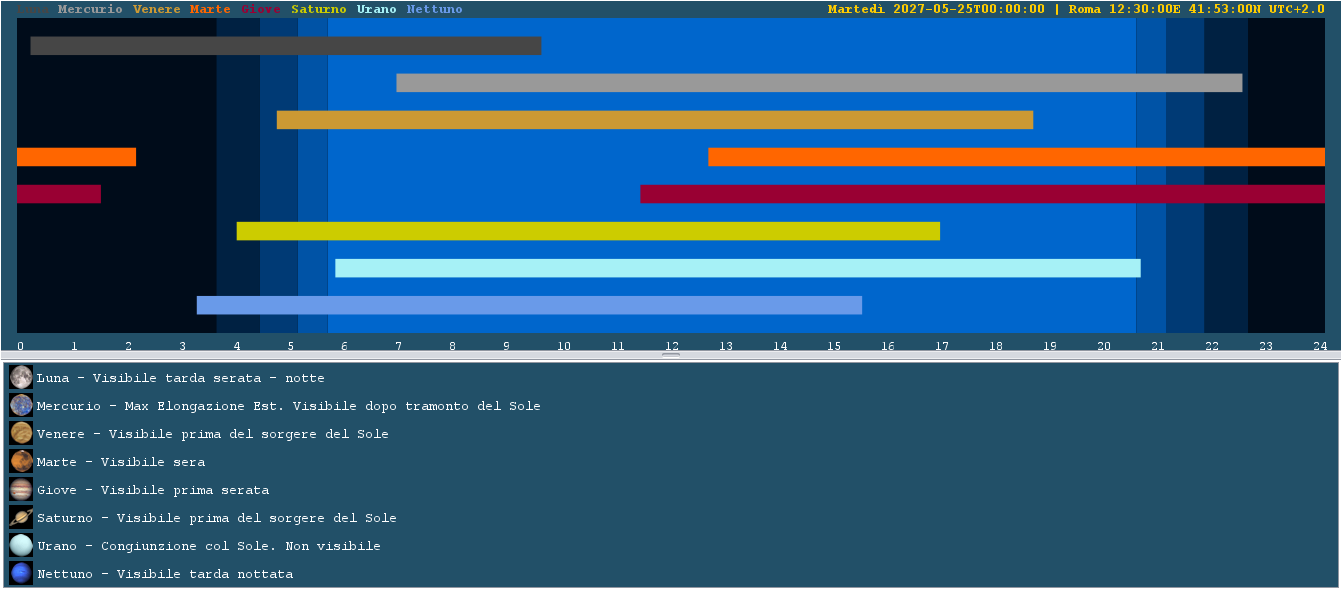This screenshot has width=1342, height=591.
Task: Click 'Giove - Visibile prima serata' text
Action: (x=153, y=490)
